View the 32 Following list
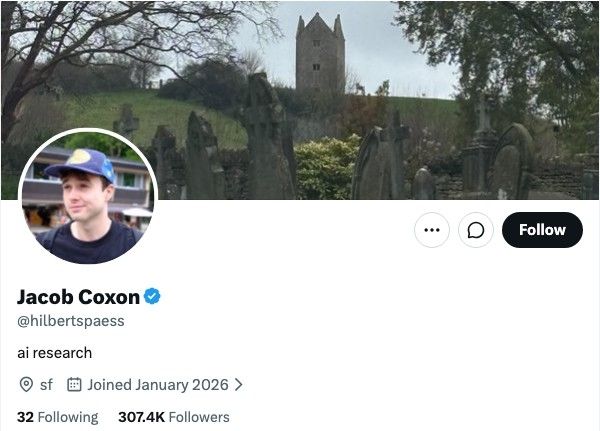Viewport: 600px width, 431px height. click(x=57, y=417)
